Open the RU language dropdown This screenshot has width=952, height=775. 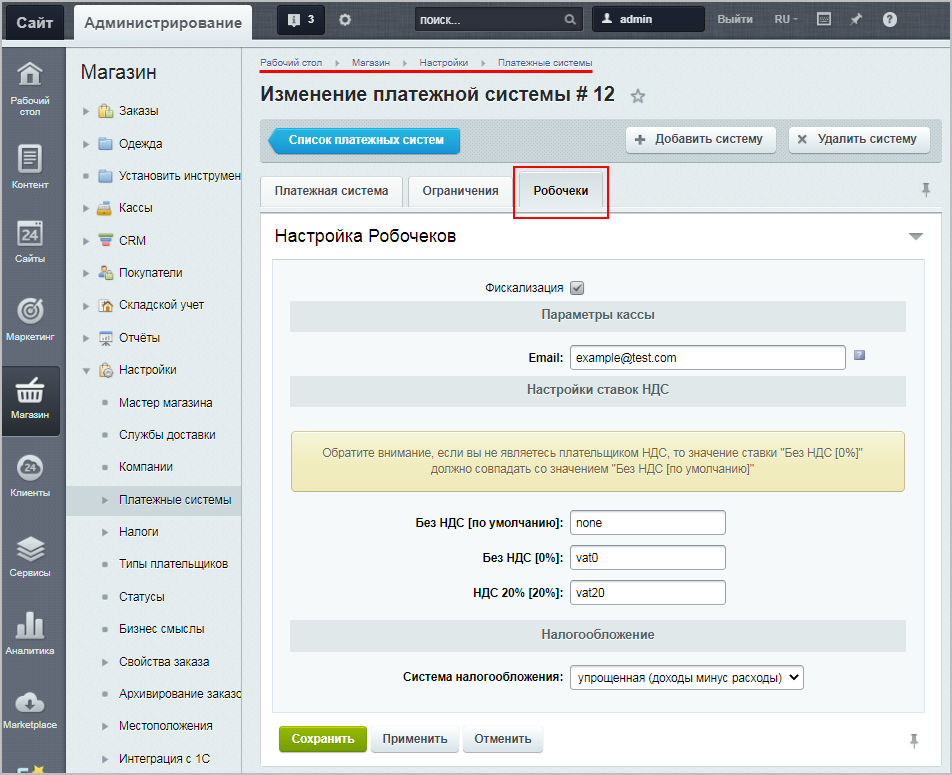[x=786, y=20]
